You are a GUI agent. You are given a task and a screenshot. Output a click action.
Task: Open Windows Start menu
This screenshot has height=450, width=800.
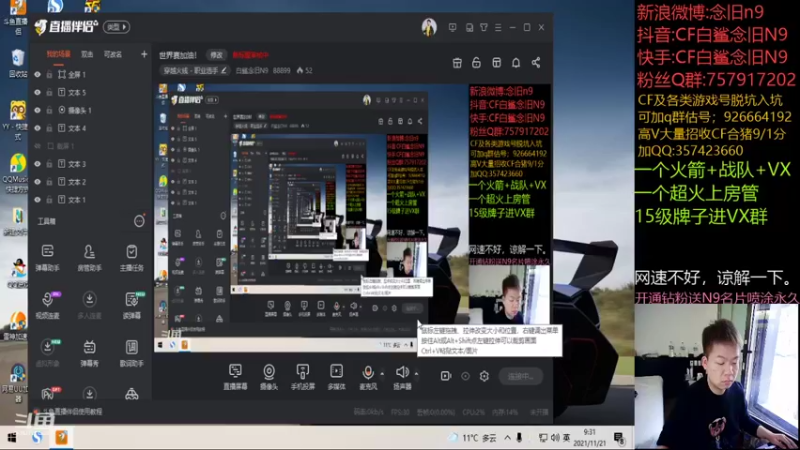pyautogui.click(x=11, y=438)
